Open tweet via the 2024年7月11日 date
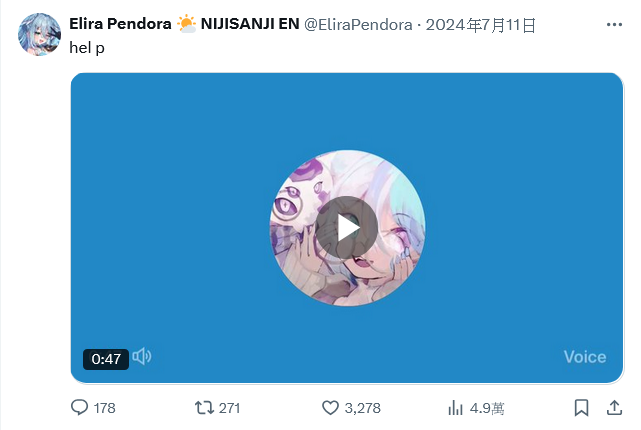641x430 pixels. (x=480, y=25)
